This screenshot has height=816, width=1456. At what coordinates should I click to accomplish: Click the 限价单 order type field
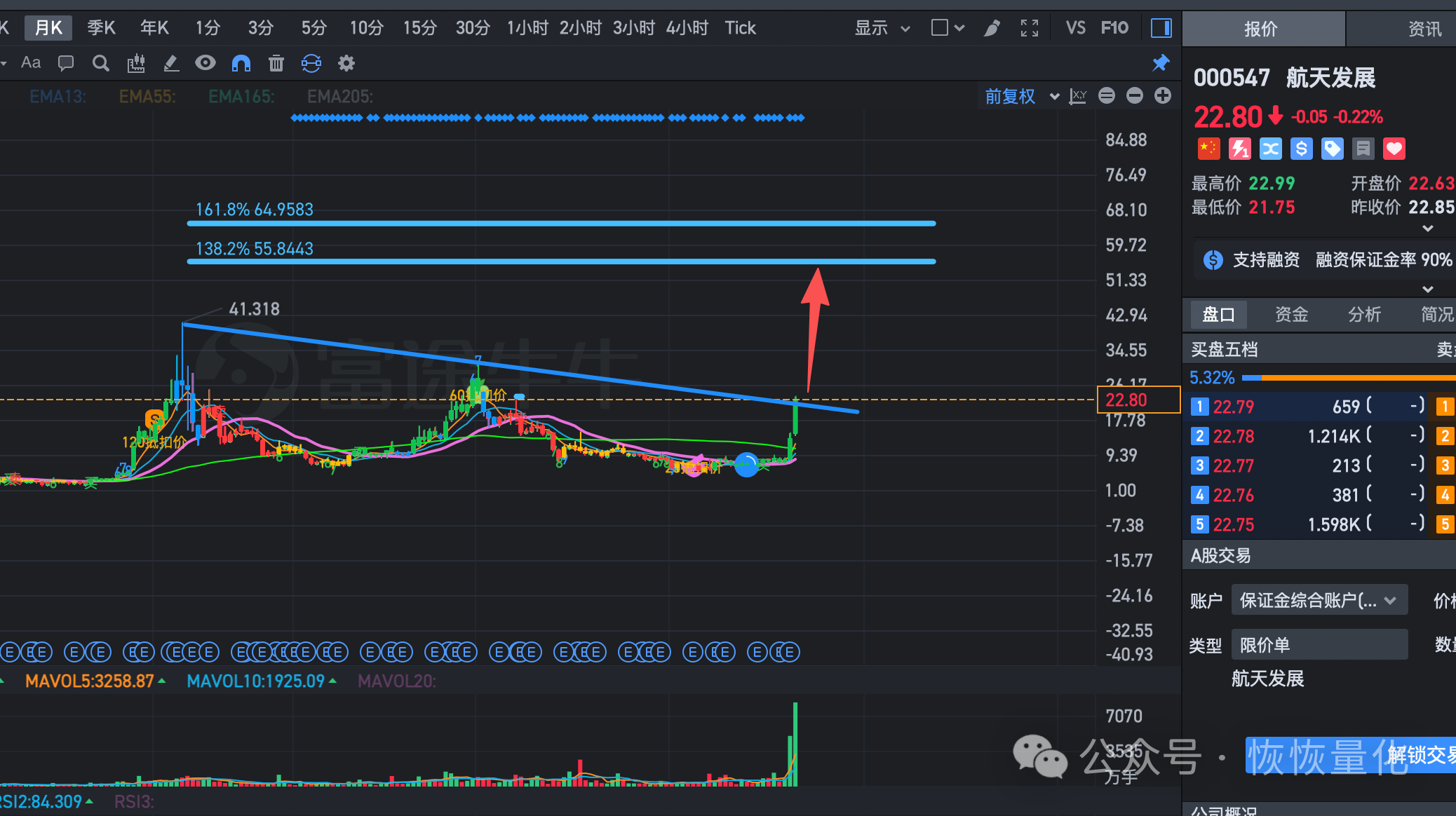(1319, 645)
